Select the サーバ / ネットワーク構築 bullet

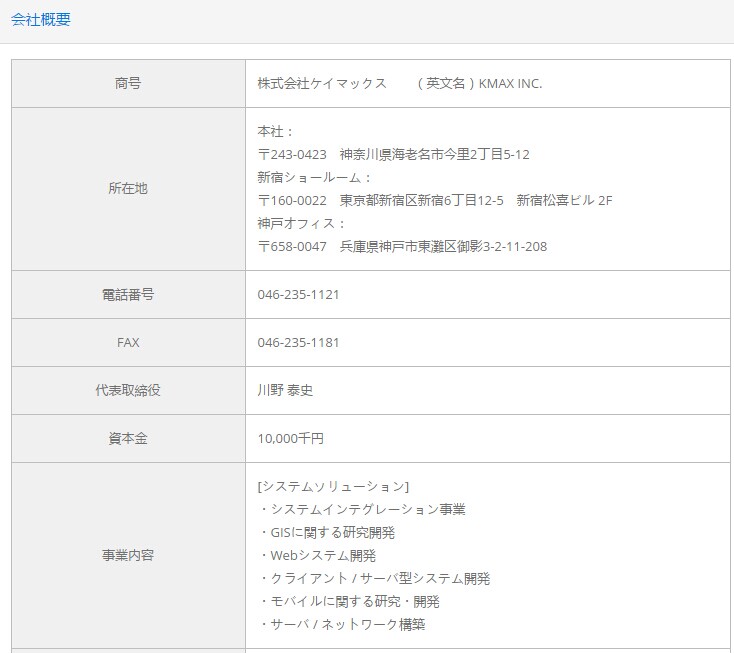tap(342, 624)
